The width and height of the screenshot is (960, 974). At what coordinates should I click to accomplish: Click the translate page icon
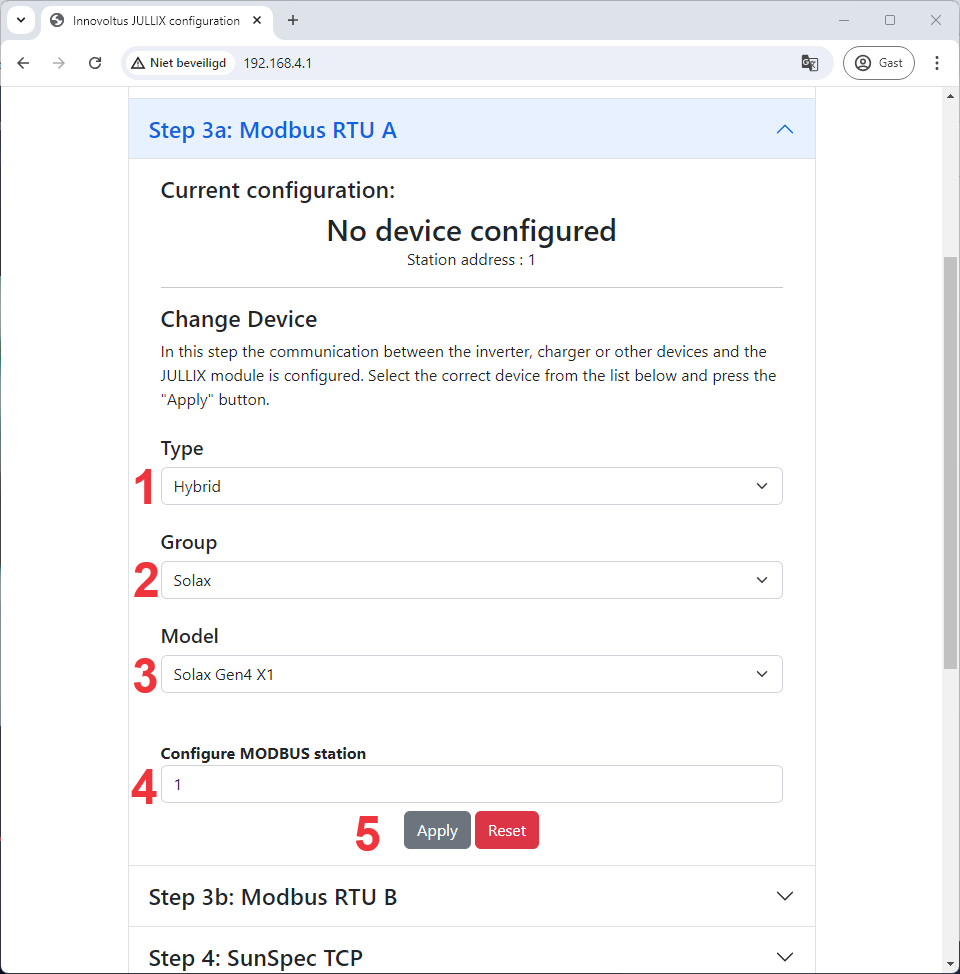pyautogui.click(x=810, y=63)
